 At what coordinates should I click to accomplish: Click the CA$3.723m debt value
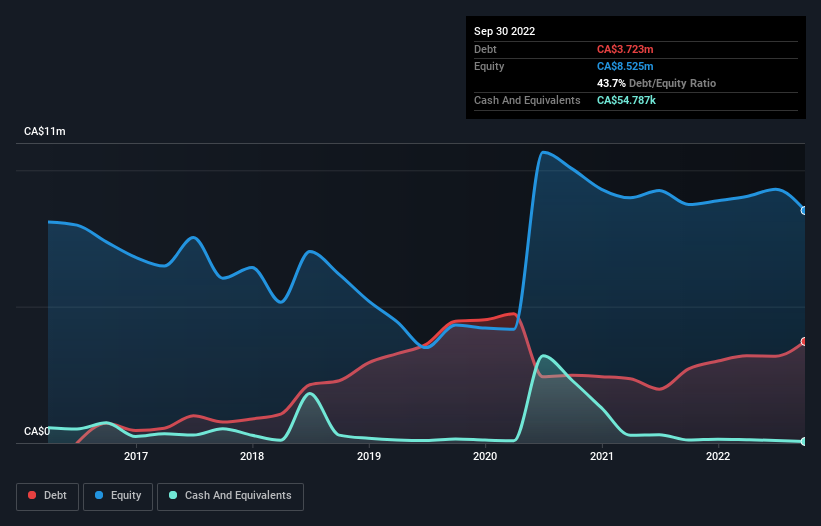click(x=625, y=49)
